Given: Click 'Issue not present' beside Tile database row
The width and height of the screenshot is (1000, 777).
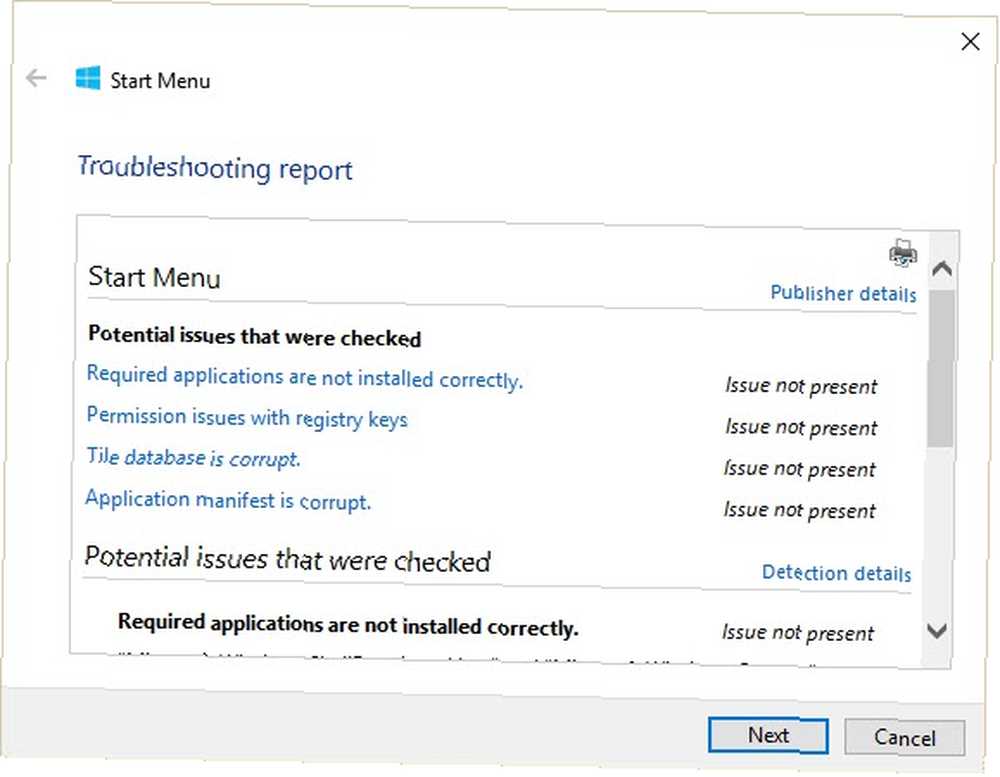Looking at the screenshot, I should pyautogui.click(x=799, y=469).
